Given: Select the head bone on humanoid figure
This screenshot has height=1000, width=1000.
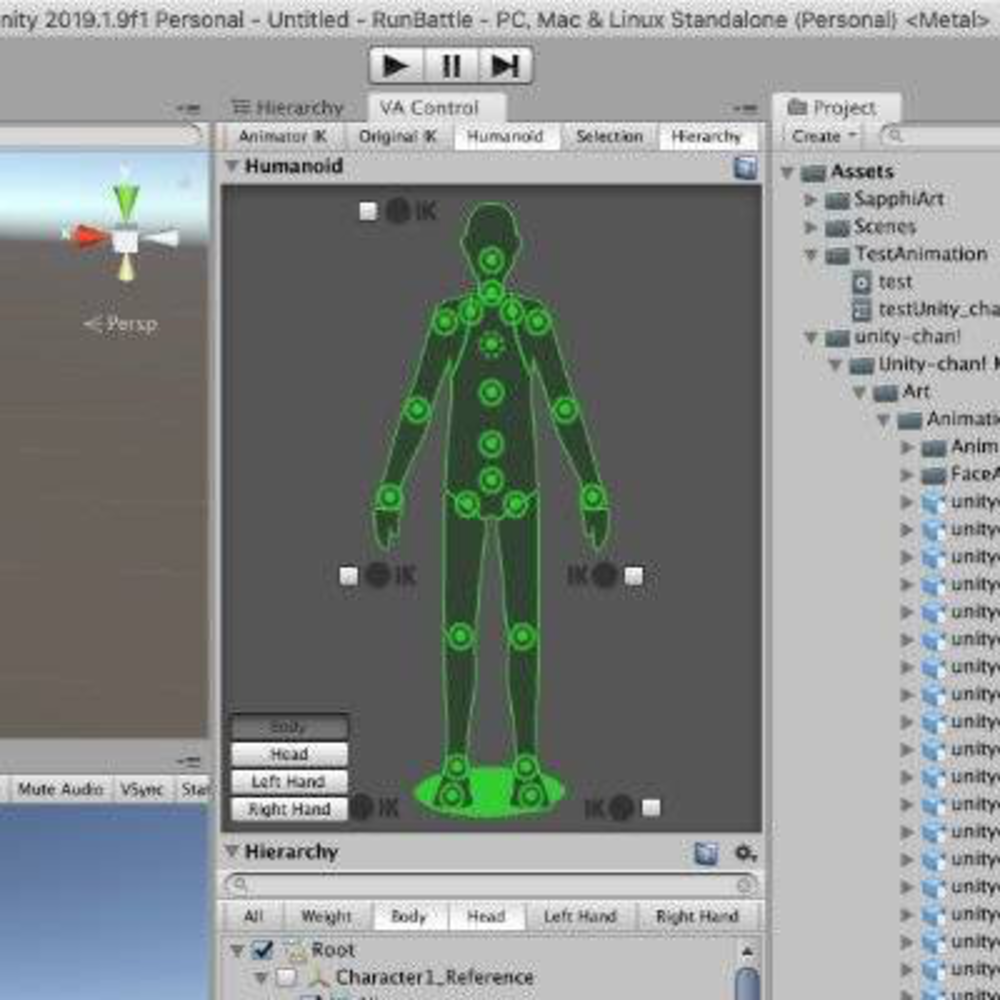Looking at the screenshot, I should 490,261.
